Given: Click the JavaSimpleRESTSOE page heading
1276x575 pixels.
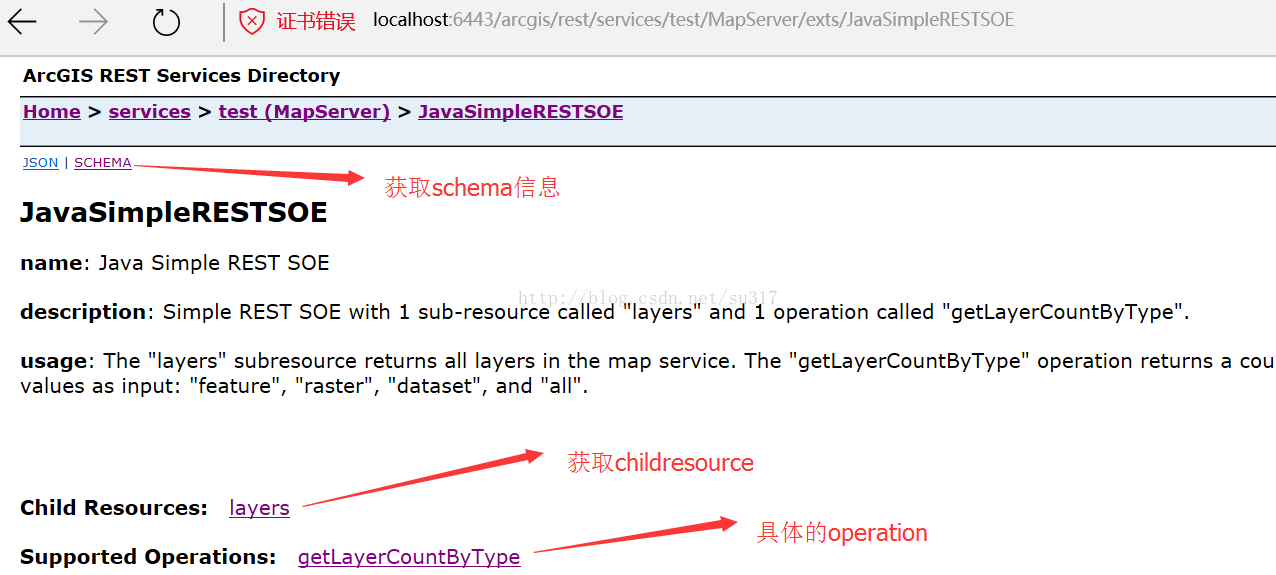Looking at the screenshot, I should [x=174, y=213].
